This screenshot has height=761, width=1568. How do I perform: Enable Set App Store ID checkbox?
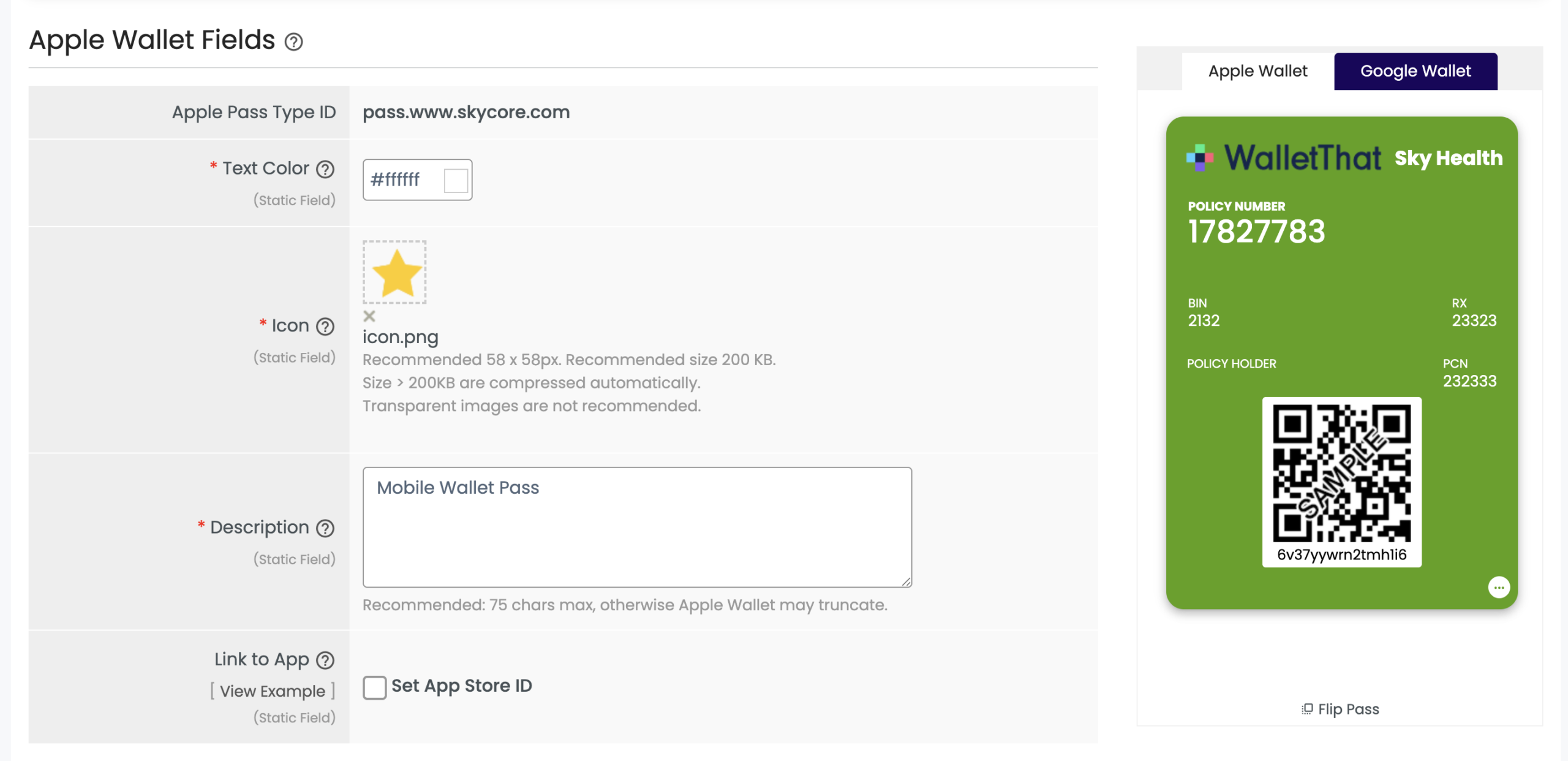374,687
